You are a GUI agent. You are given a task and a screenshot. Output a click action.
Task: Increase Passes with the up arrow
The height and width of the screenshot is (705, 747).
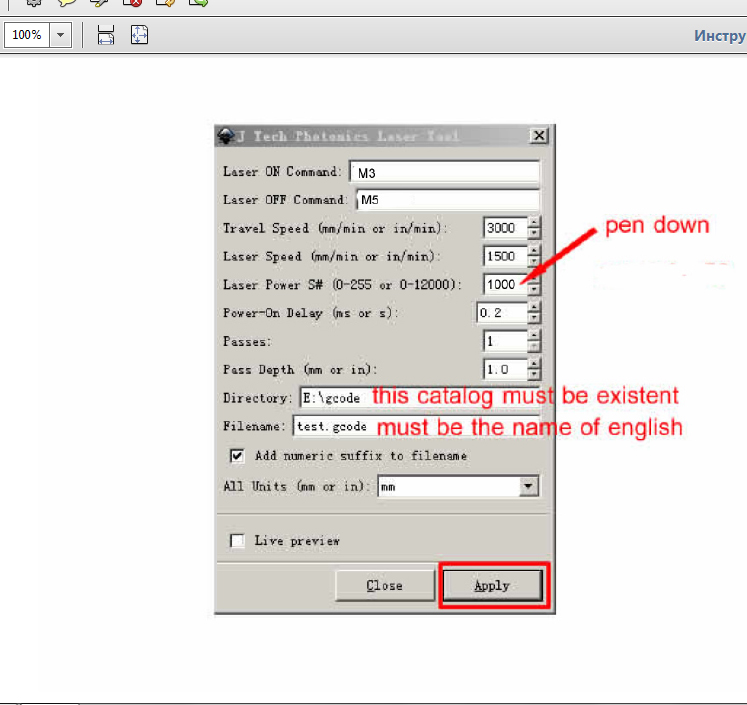(x=534, y=336)
